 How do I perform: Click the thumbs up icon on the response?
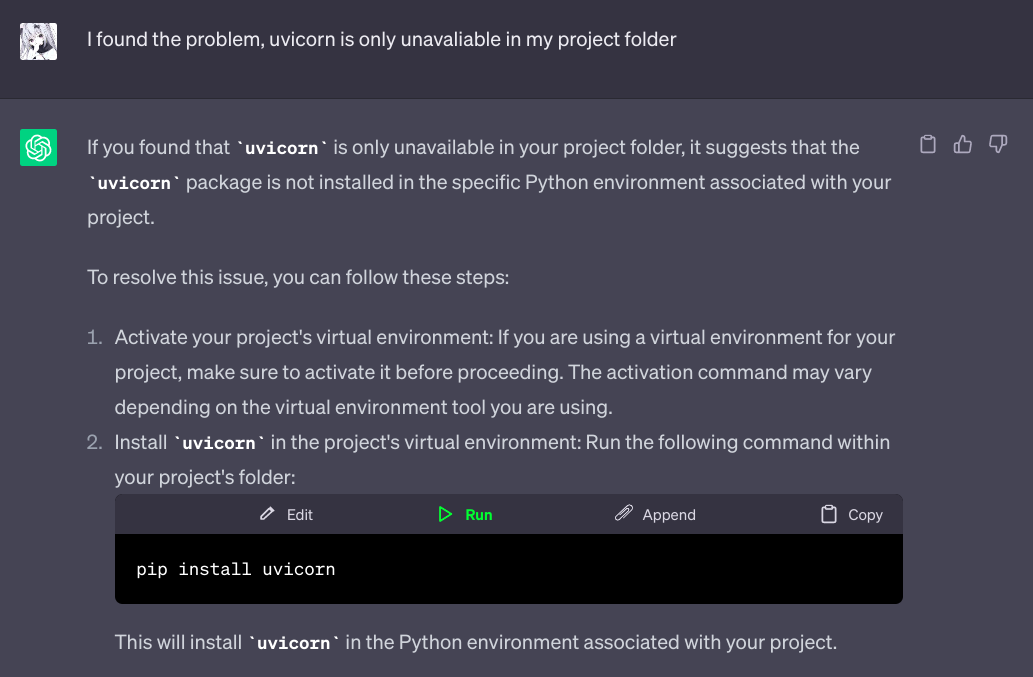963,144
